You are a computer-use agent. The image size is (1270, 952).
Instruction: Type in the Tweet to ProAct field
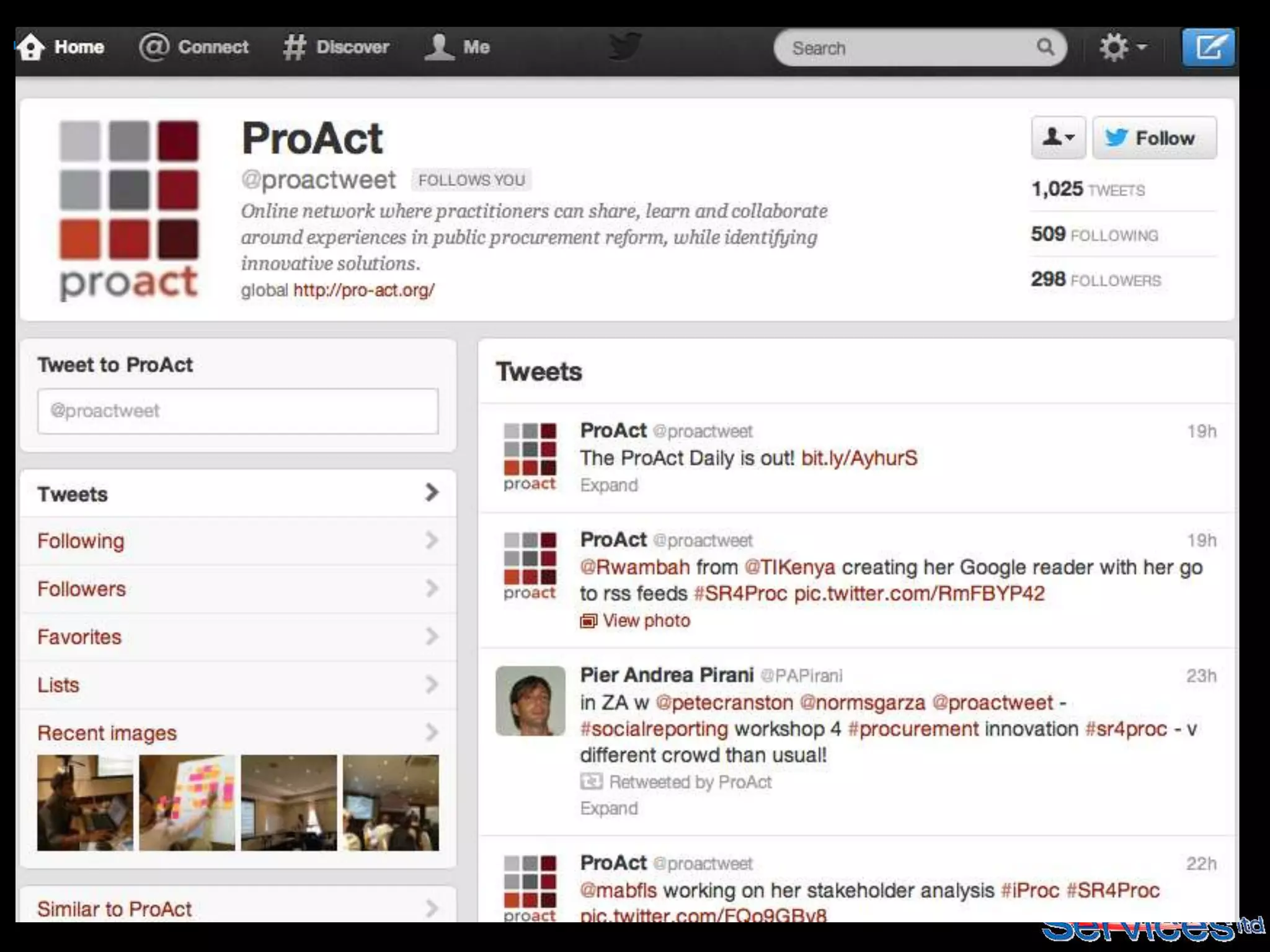238,411
